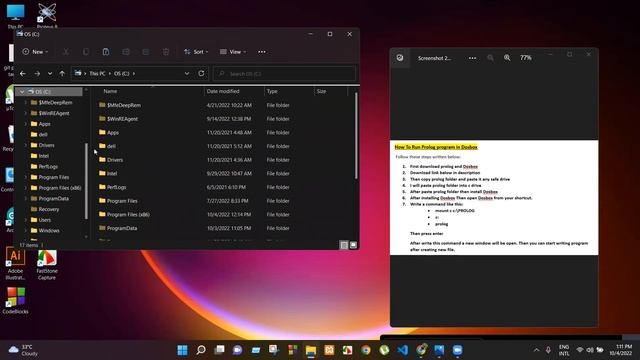The image size is (640, 360).
Task: Expand the $WinREAgent tree folder
Action: [x=26, y=113]
